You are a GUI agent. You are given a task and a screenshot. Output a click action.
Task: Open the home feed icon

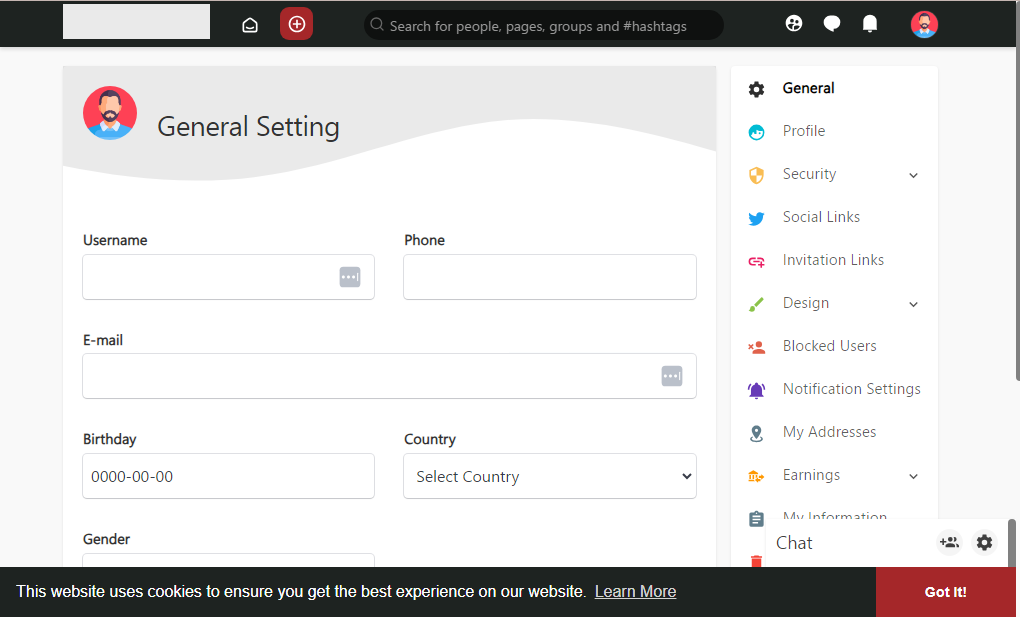click(250, 25)
